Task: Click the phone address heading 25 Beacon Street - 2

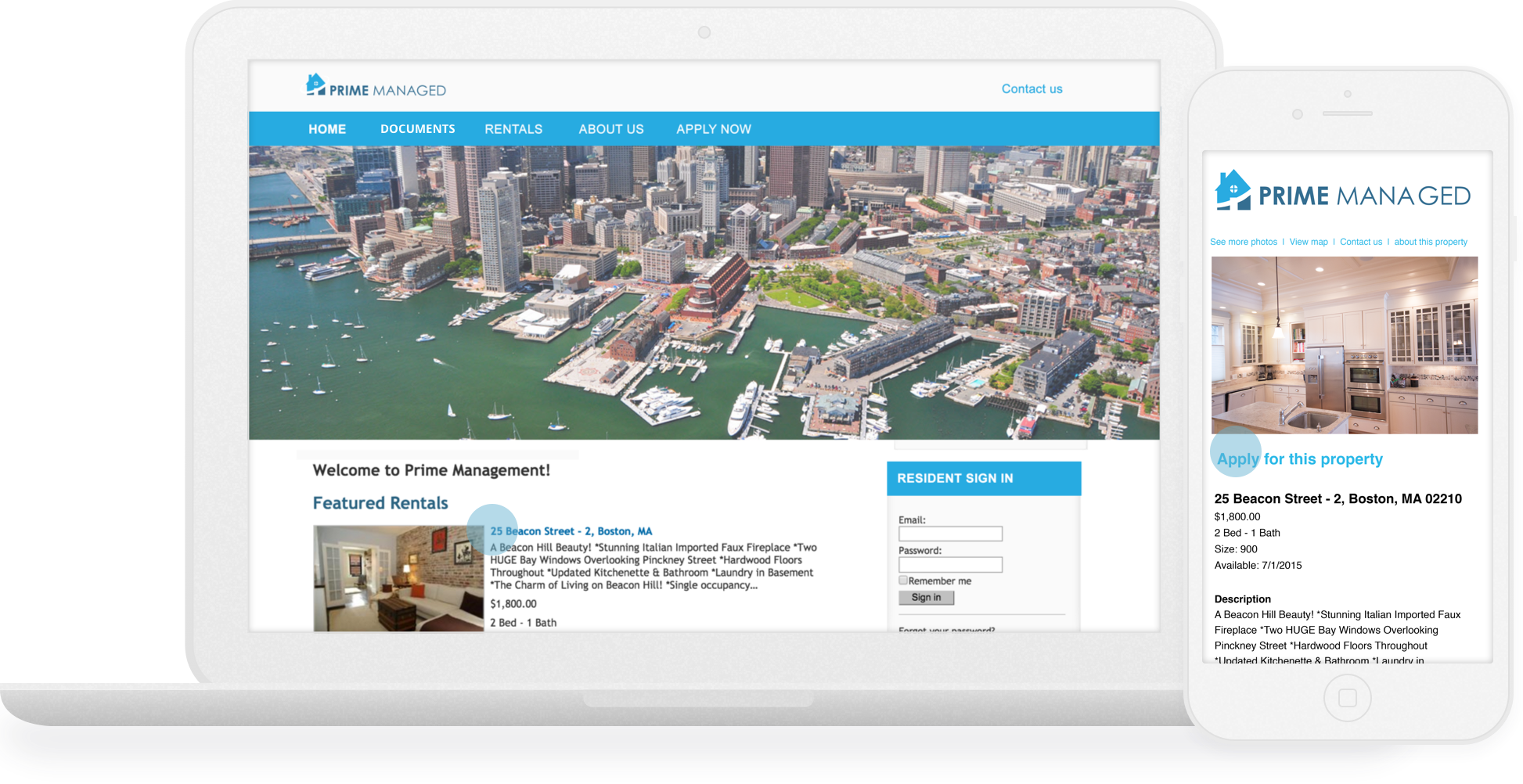Action: click(1338, 499)
